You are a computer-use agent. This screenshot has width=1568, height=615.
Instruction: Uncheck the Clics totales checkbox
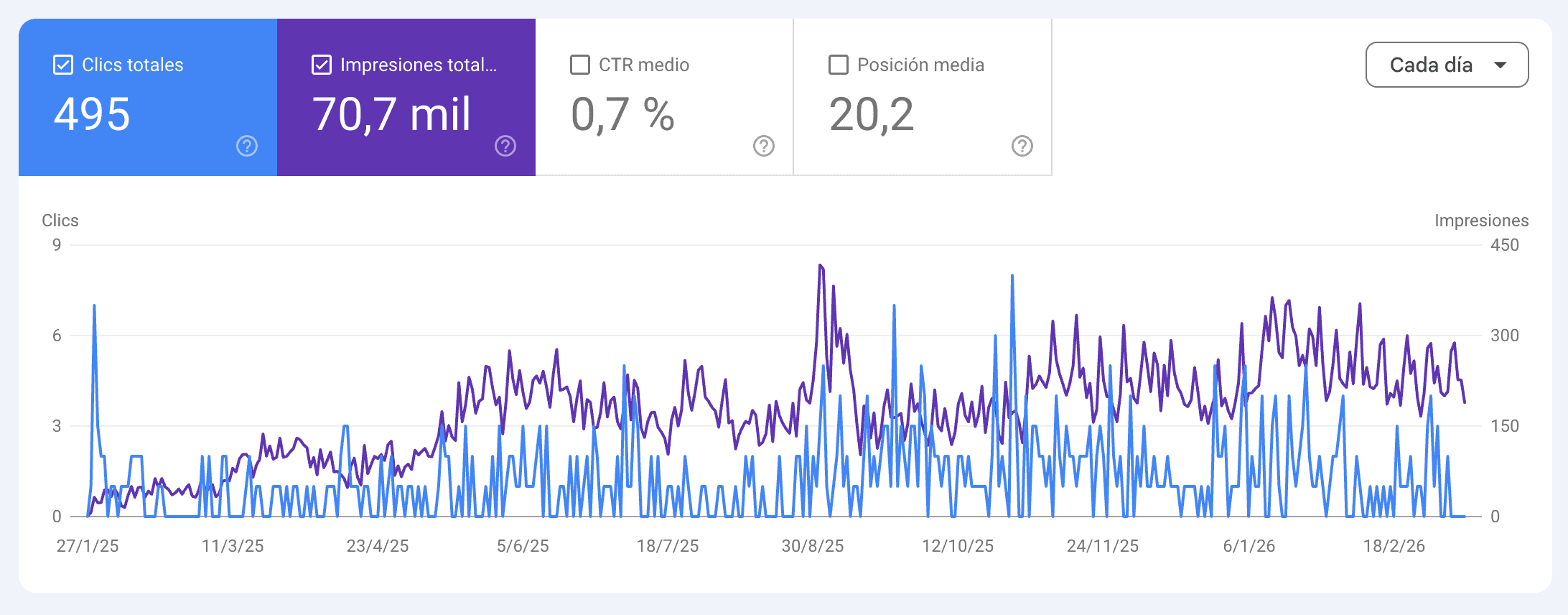pos(63,65)
